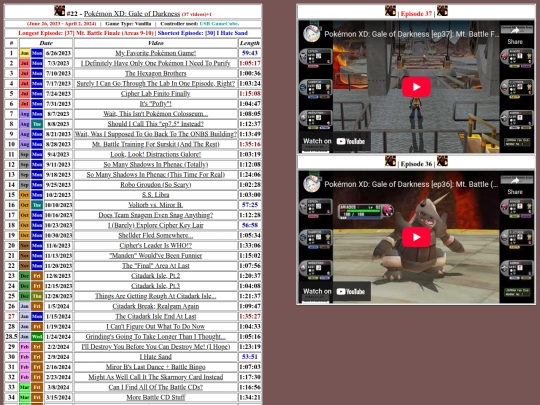The height and width of the screenshot is (405, 540).
Task: Open "Wait, This Isn't Pokémon Colosseum..." link
Action: click(156, 114)
